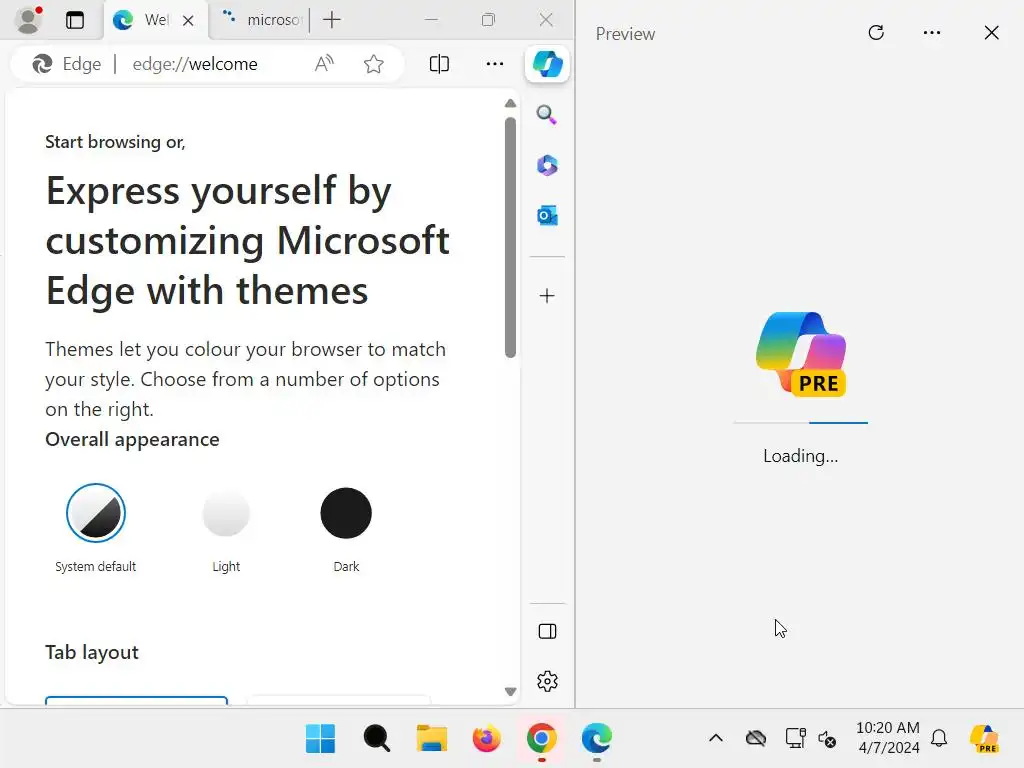
Task: Close the Welcome tab
Action: tap(188, 21)
